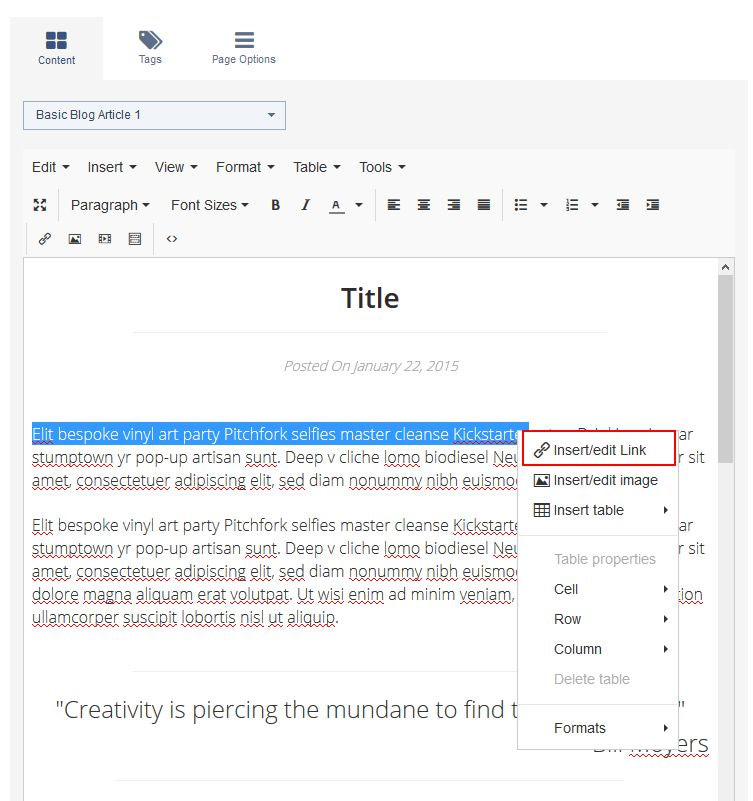
Task: Insert a bullet list
Action: 521,205
